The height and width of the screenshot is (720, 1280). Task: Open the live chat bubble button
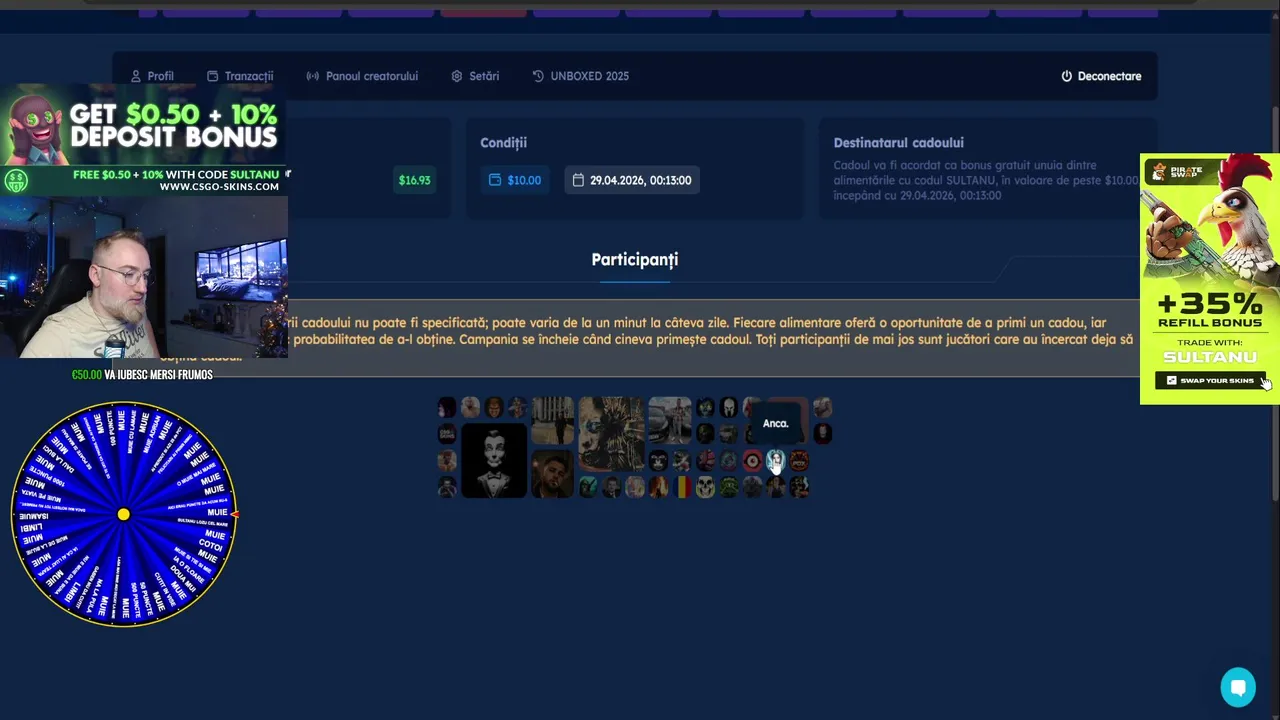1238,687
